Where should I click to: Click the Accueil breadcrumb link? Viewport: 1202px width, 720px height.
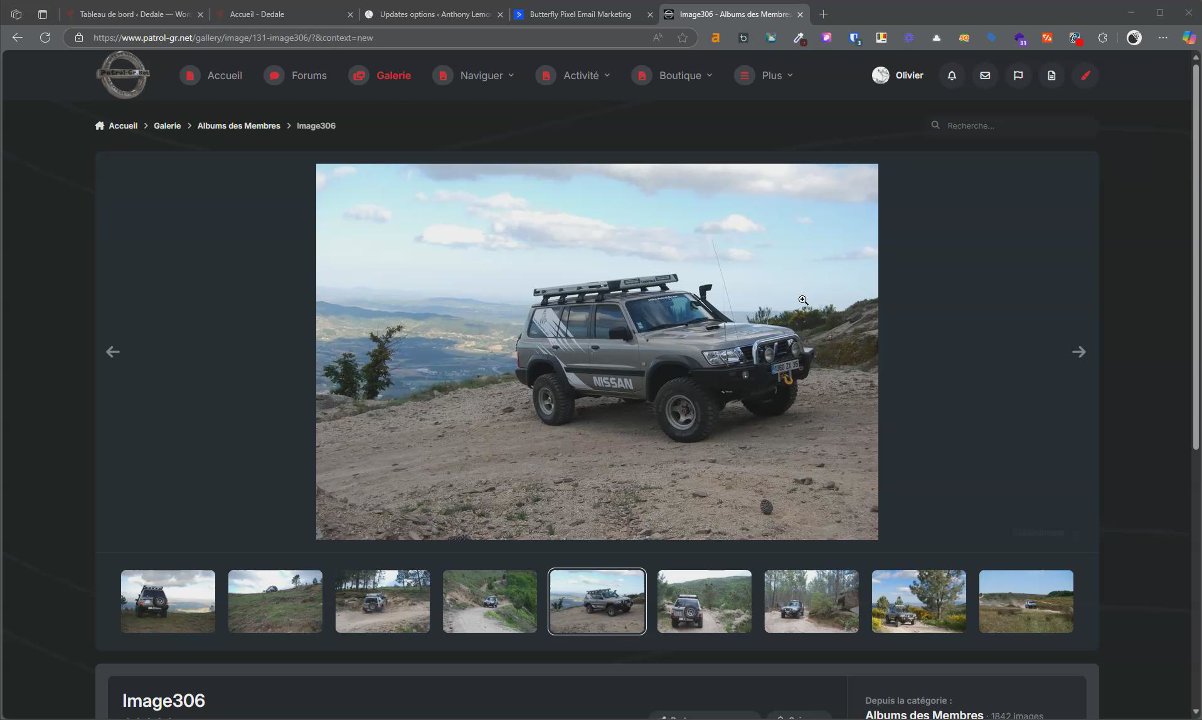123,126
